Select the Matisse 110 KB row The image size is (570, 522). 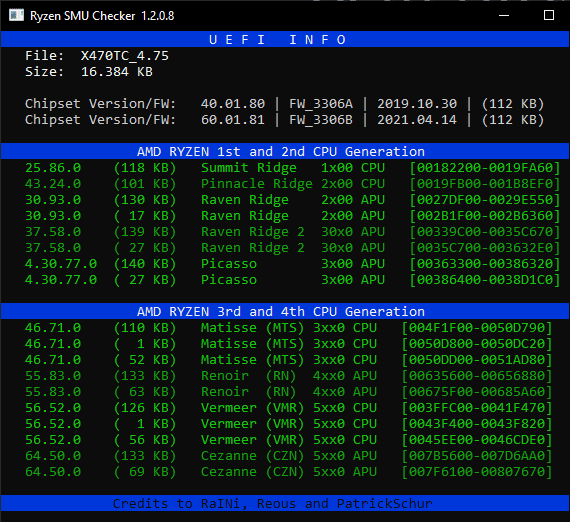coord(289,328)
